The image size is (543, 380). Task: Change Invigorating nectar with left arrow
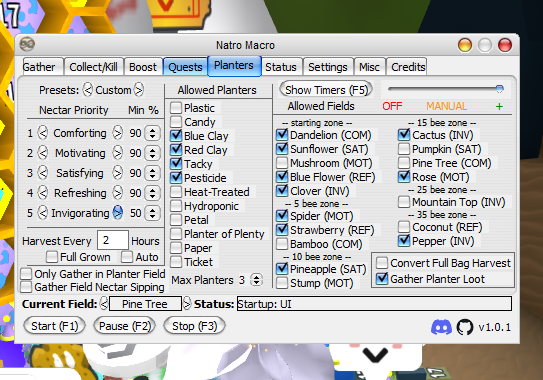(43, 213)
